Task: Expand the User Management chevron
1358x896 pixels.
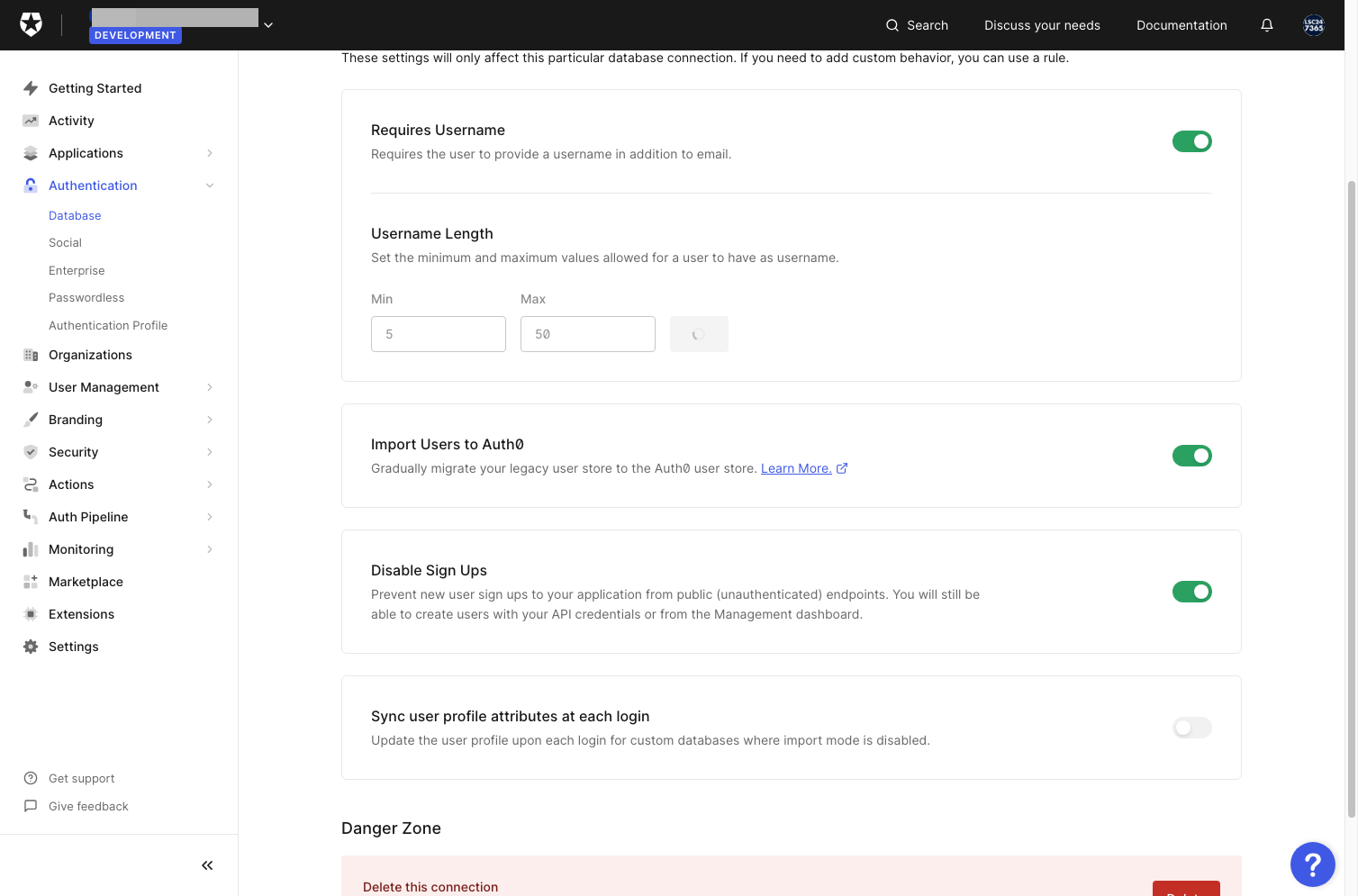Action: 210,387
